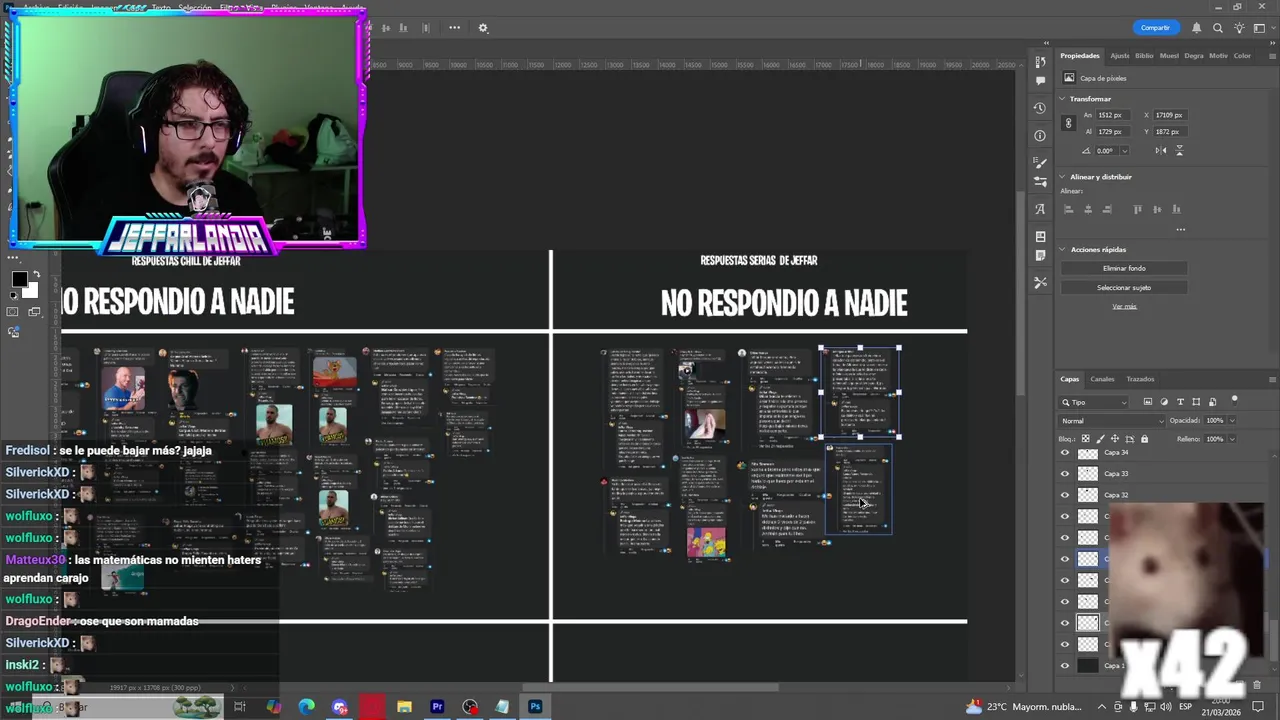Lock all with padlock icon

coord(1145,439)
